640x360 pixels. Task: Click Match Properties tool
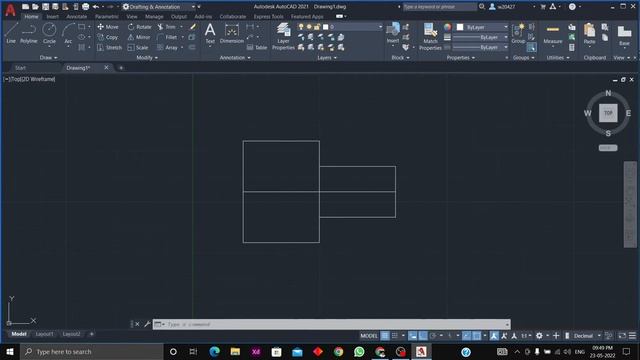[x=430, y=37]
